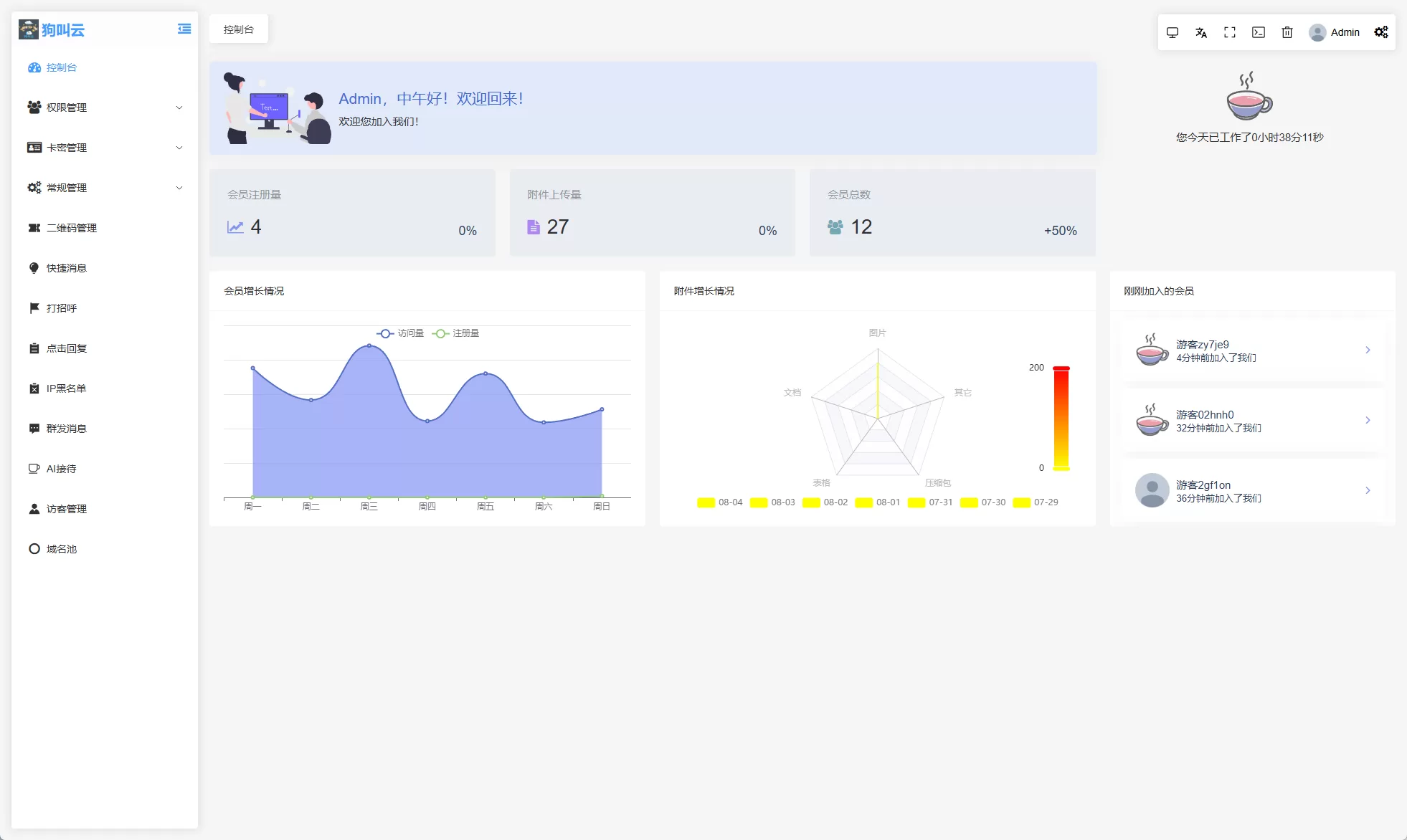1407x840 pixels.
Task: Open the language translation icon
Action: point(1201,32)
